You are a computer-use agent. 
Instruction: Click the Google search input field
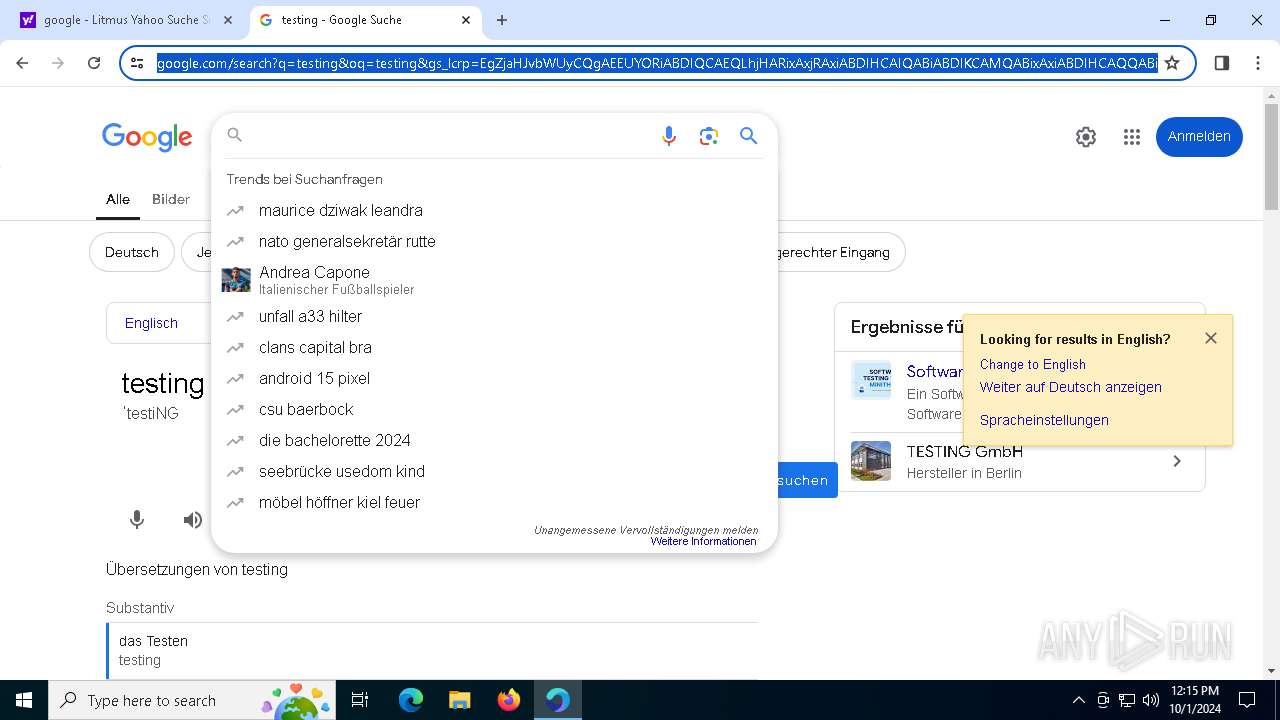tap(450, 136)
